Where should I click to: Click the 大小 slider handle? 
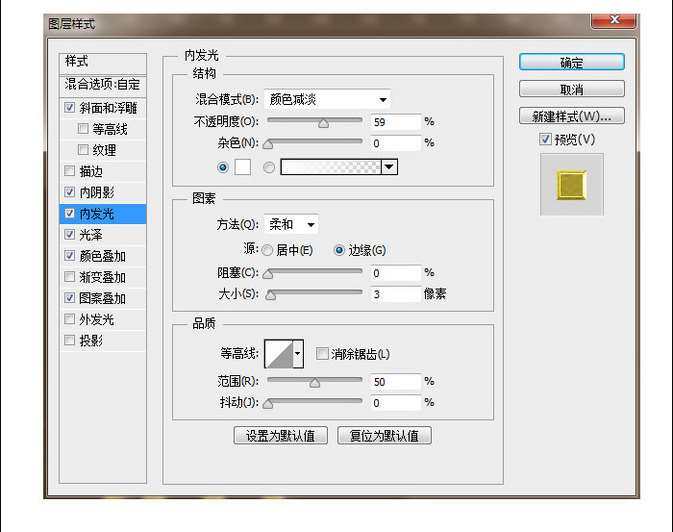(x=270, y=295)
